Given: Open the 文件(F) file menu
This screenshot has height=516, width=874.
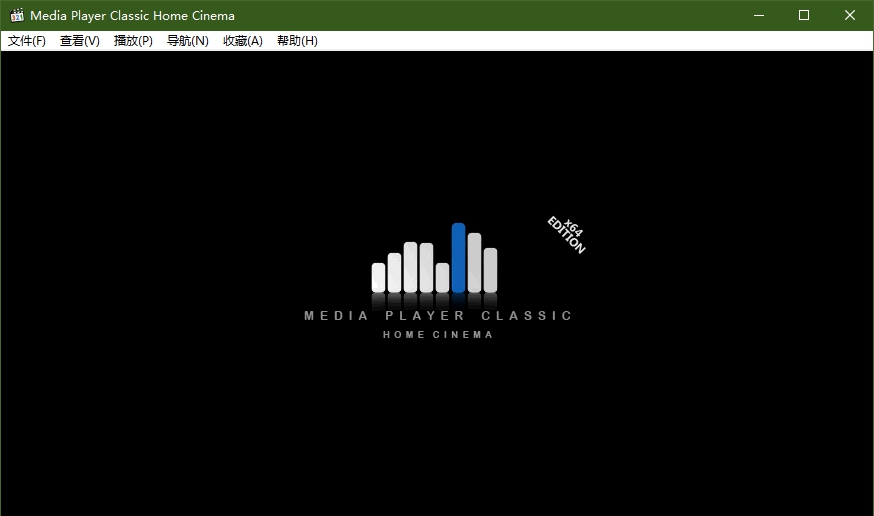Looking at the screenshot, I should click(27, 41).
